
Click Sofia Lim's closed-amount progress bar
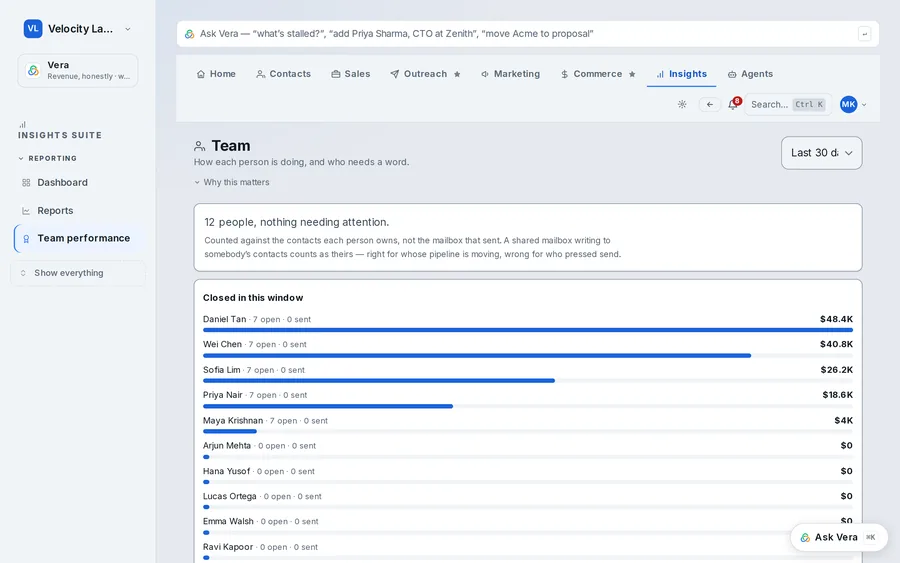[x=527, y=380]
